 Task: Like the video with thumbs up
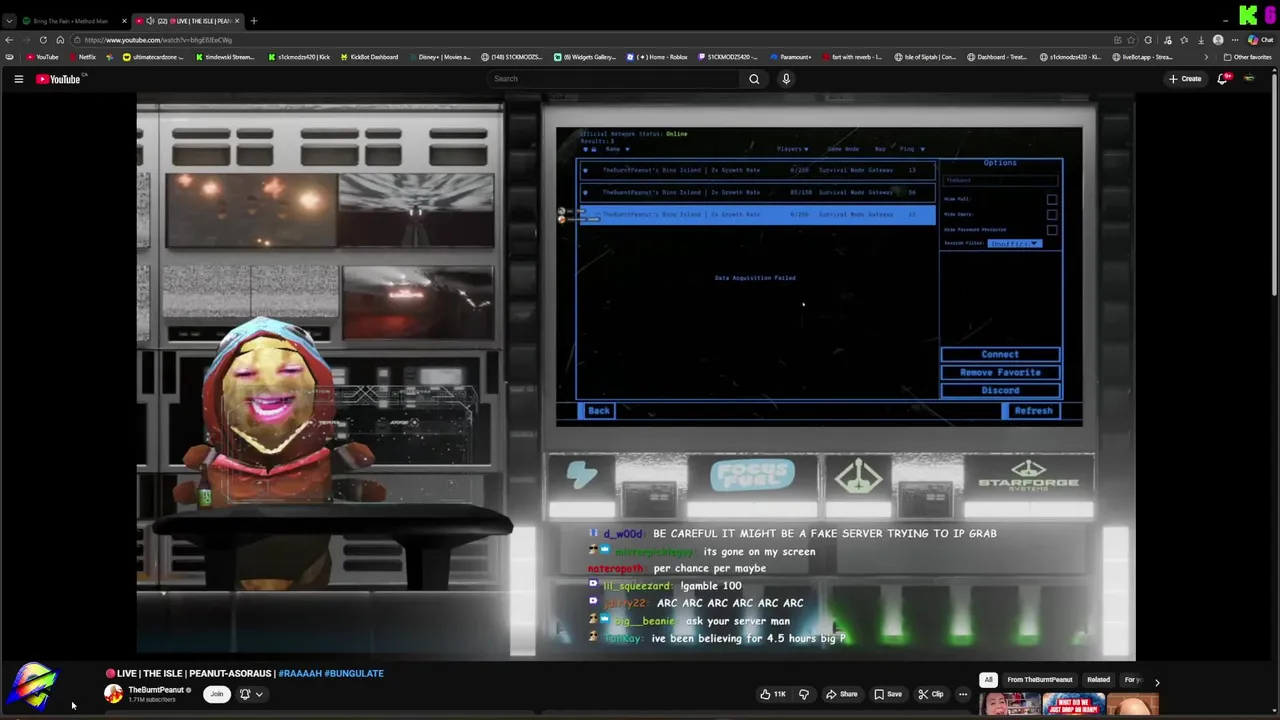[772, 694]
